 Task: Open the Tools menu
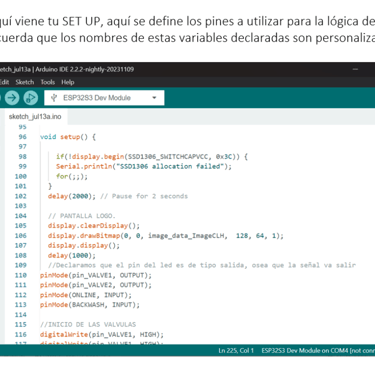[x=48, y=82]
